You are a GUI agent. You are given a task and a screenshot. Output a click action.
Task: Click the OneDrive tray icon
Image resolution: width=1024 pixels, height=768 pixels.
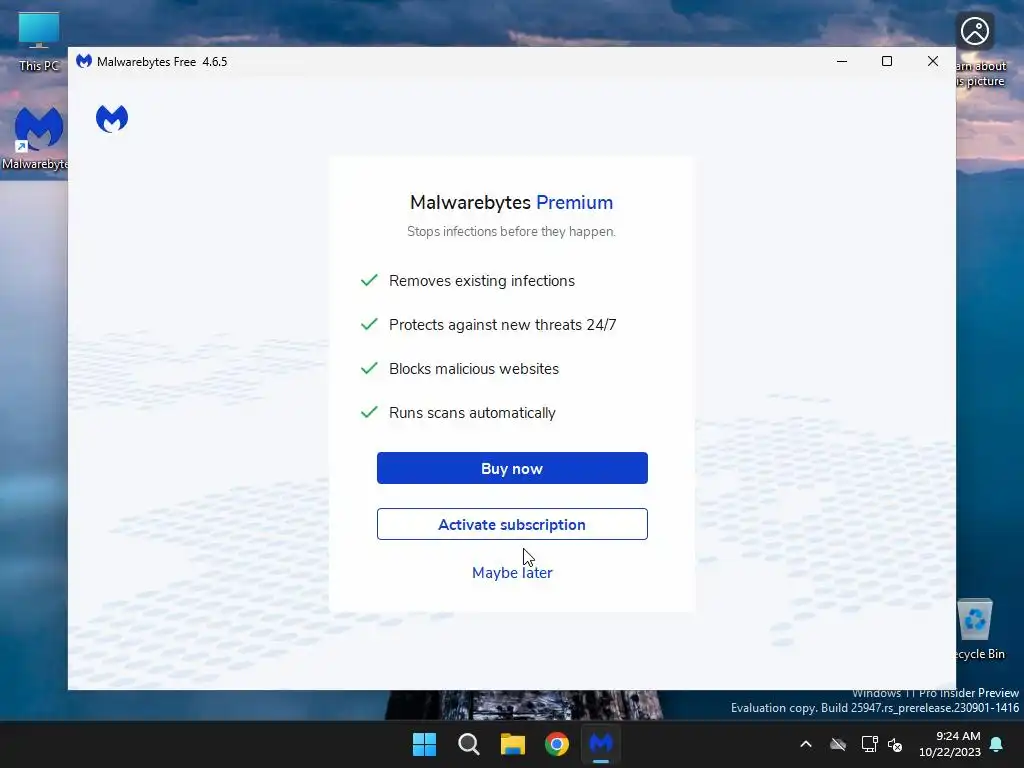click(x=838, y=744)
